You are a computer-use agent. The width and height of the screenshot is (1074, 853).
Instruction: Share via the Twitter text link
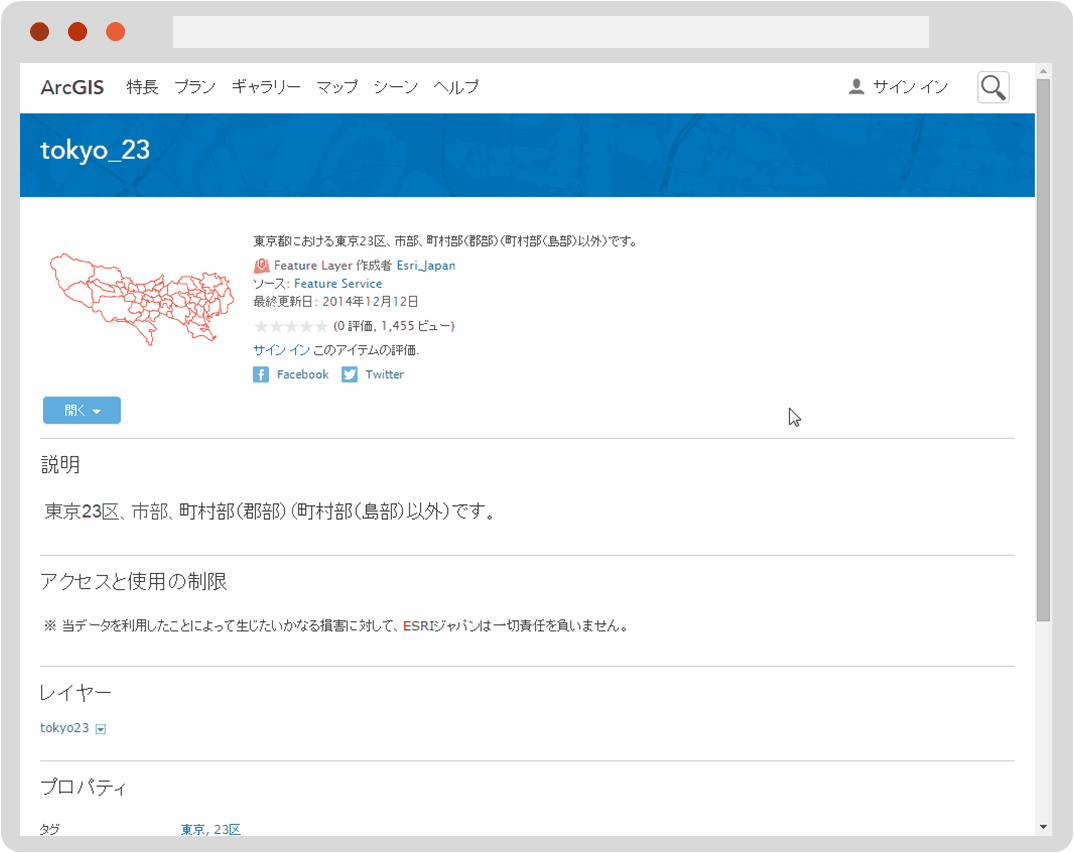coord(384,375)
